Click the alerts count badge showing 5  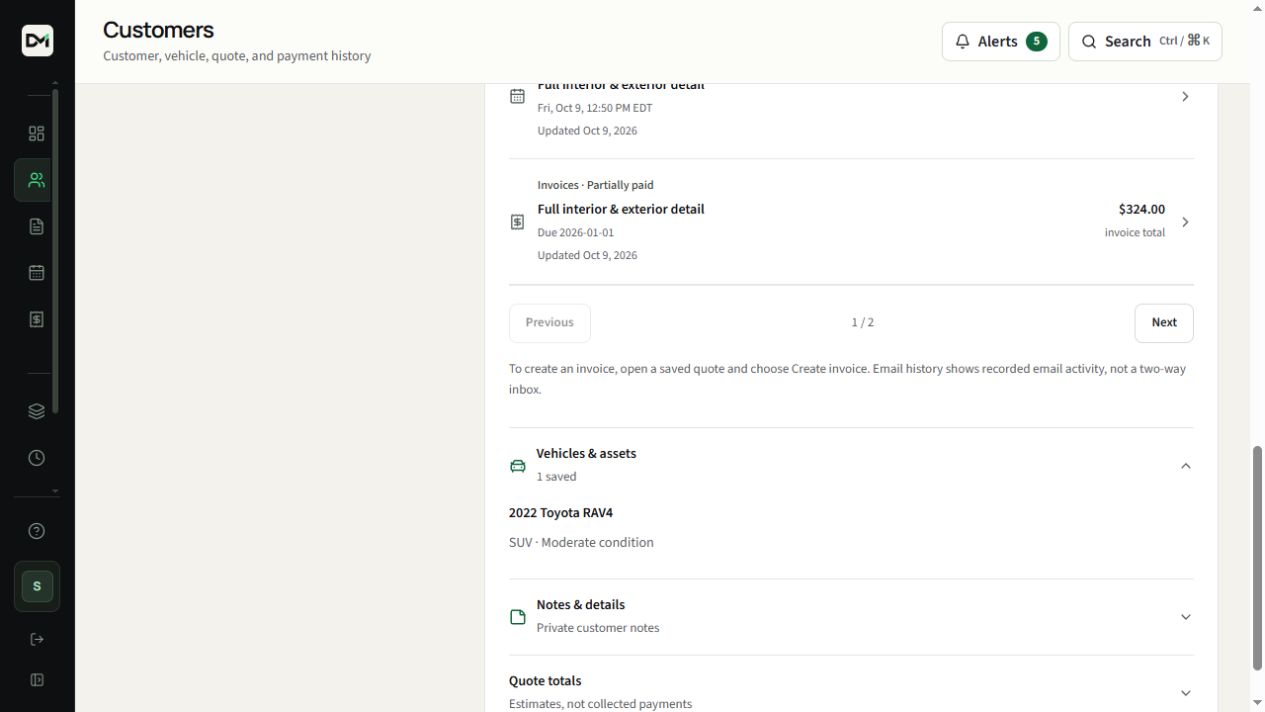1036,41
